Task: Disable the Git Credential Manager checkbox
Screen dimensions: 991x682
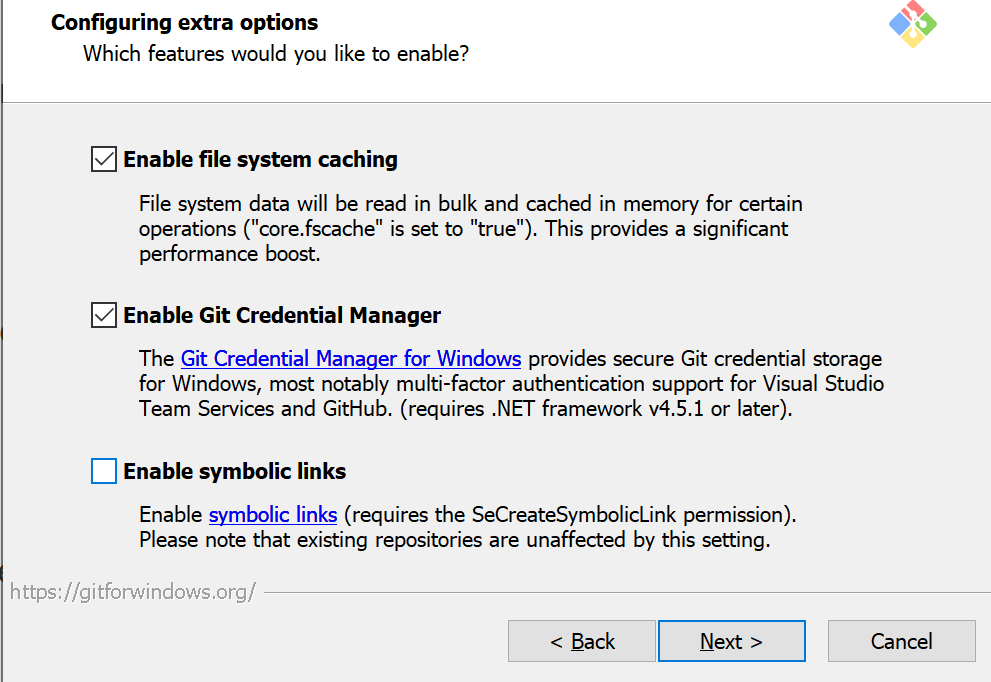Action: pyautogui.click(x=104, y=315)
